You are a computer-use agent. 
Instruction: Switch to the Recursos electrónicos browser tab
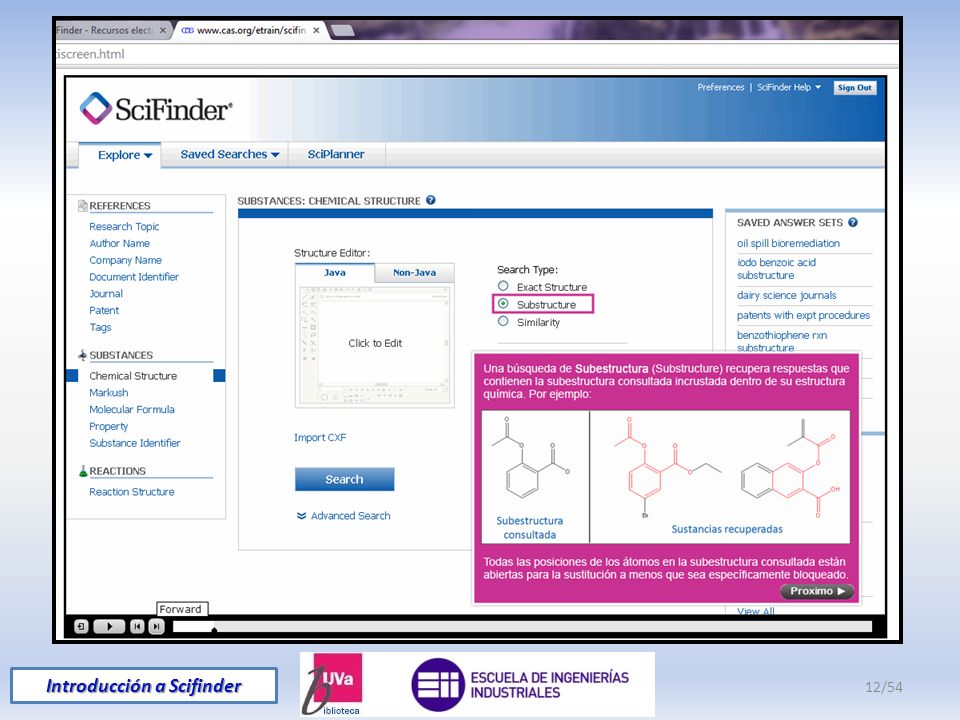click(104, 30)
